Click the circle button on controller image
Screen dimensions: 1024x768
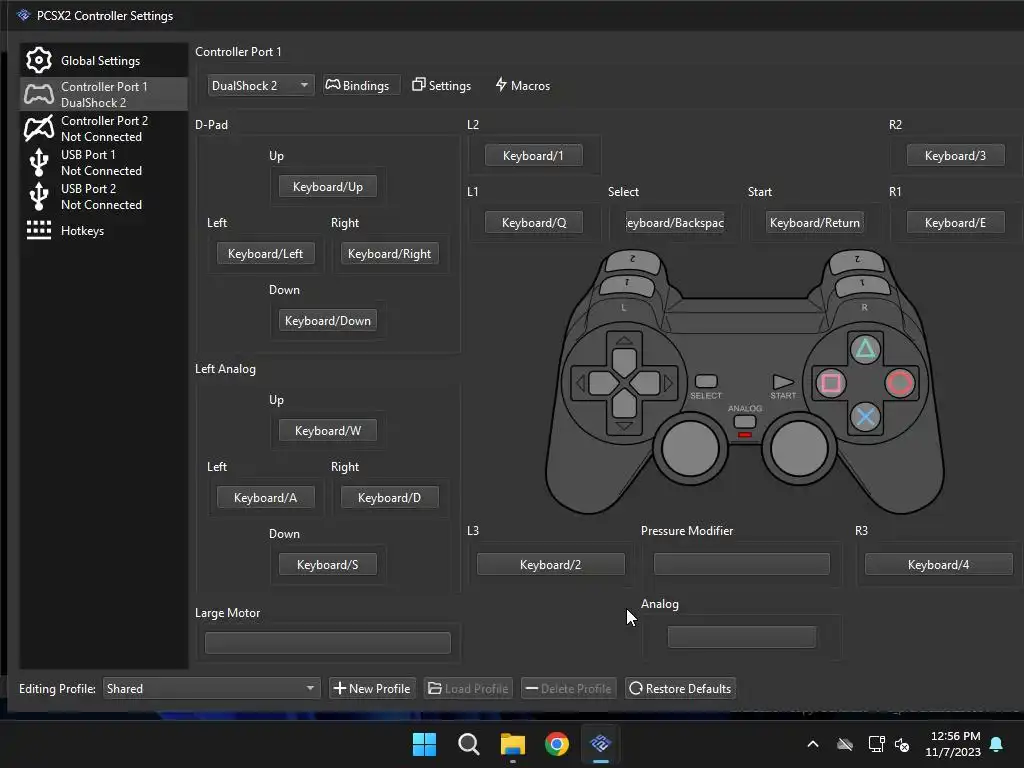click(899, 383)
